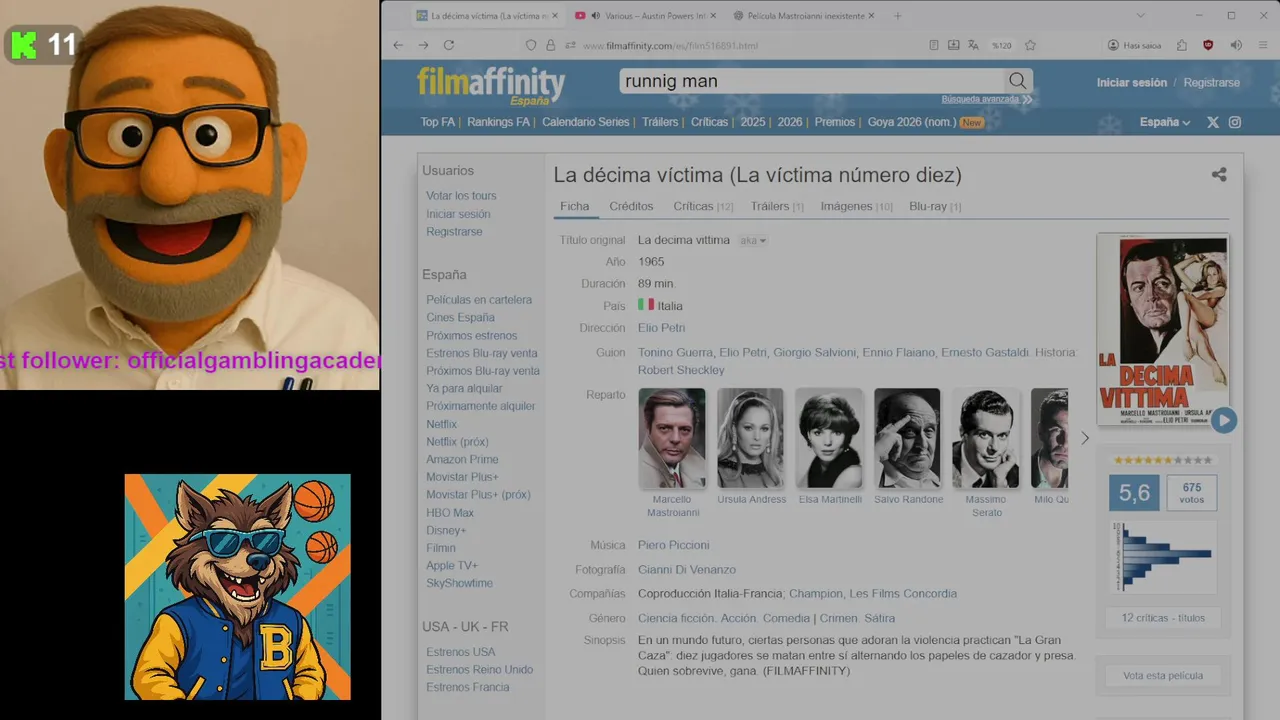Switch to the Blu-ray tab
This screenshot has width=1280, height=720.
click(935, 206)
